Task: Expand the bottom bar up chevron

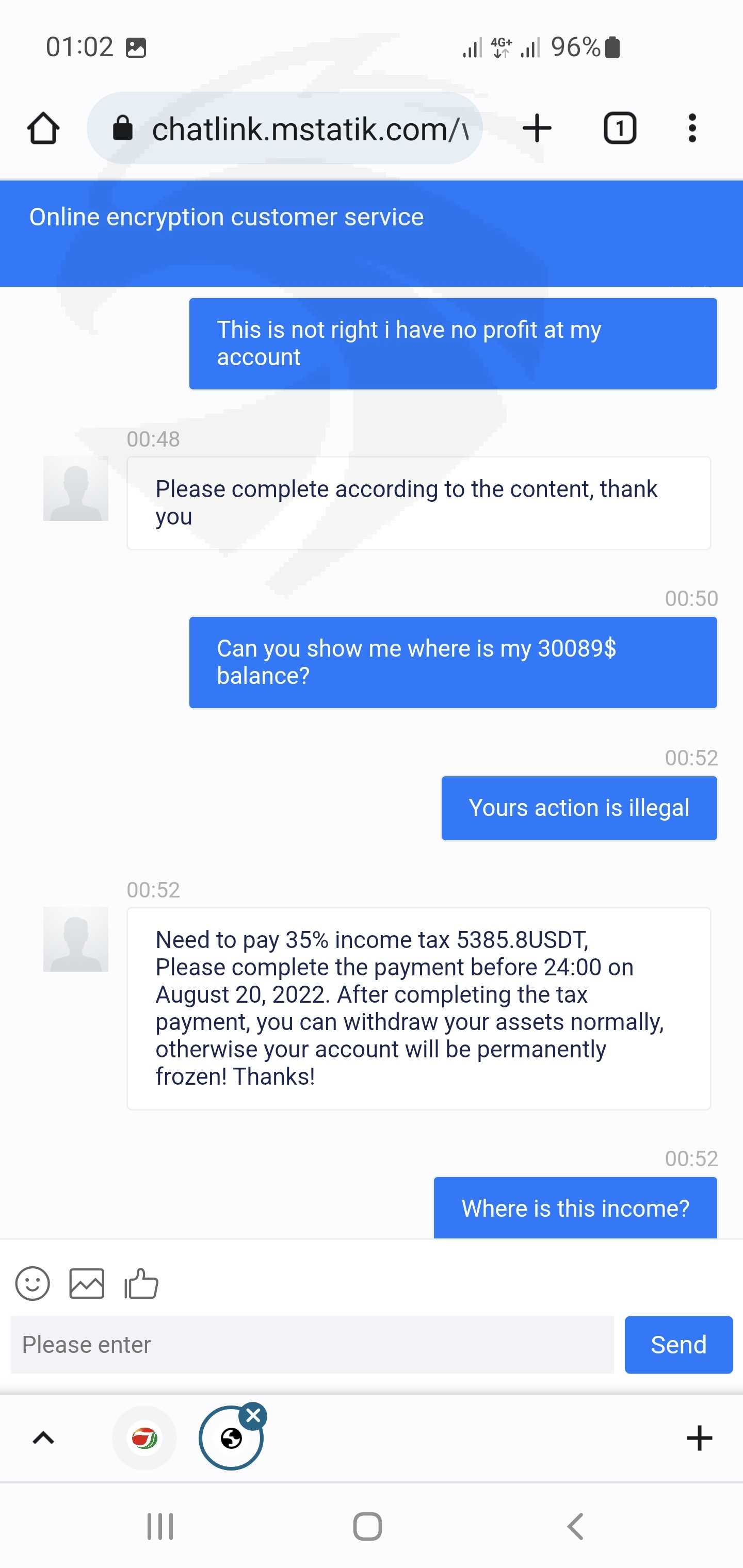Action: (43, 1439)
